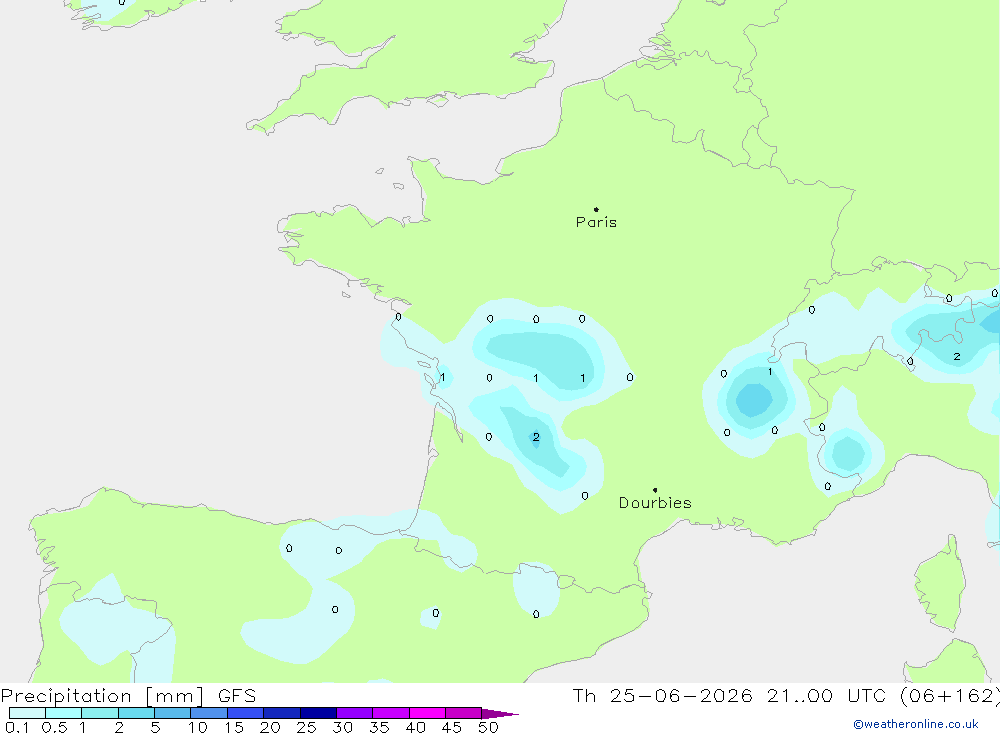
Task: Click the GFS model name label
Action: [237, 696]
